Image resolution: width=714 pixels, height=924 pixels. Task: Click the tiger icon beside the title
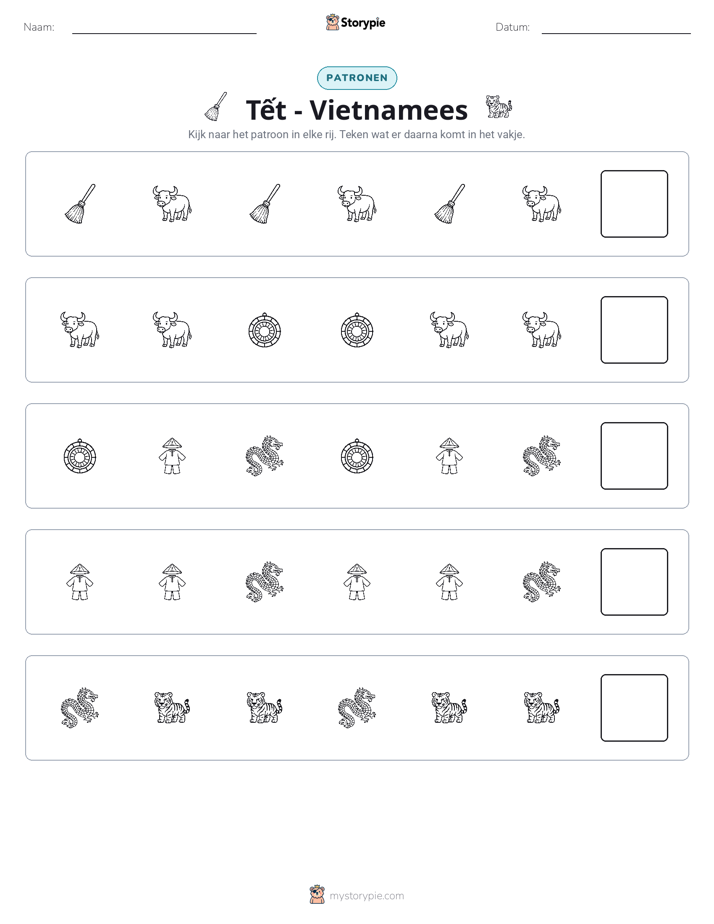pos(498,107)
